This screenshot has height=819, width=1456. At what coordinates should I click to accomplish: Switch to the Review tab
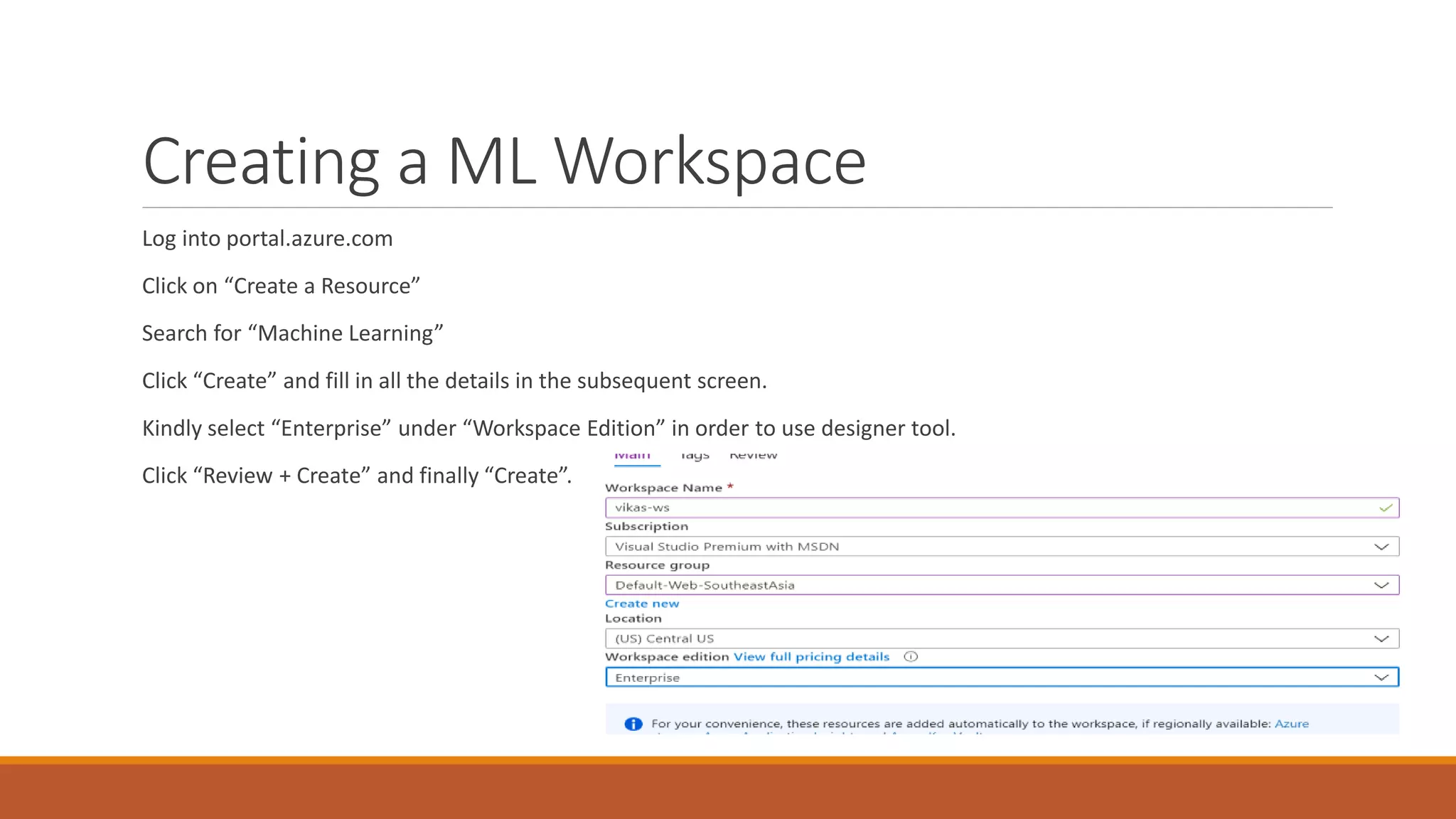pyautogui.click(x=754, y=456)
